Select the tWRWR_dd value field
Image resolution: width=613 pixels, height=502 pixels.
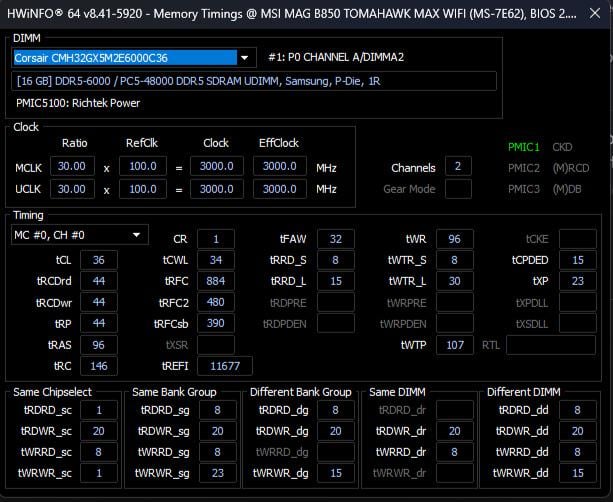point(577,473)
